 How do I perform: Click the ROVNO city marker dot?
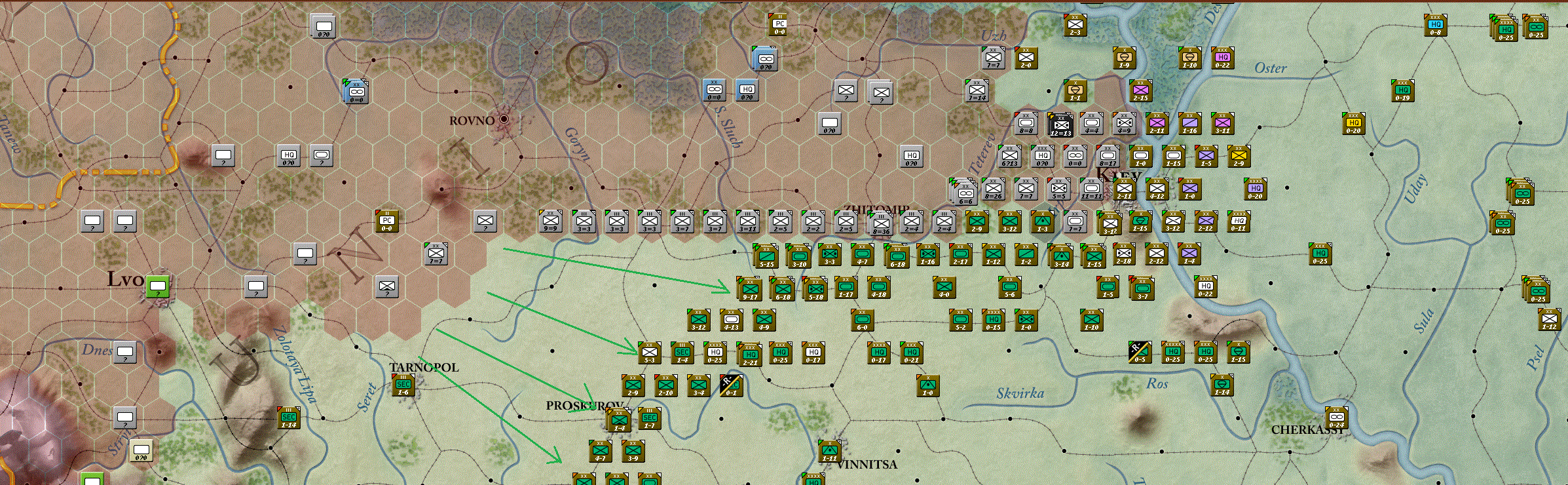click(504, 119)
